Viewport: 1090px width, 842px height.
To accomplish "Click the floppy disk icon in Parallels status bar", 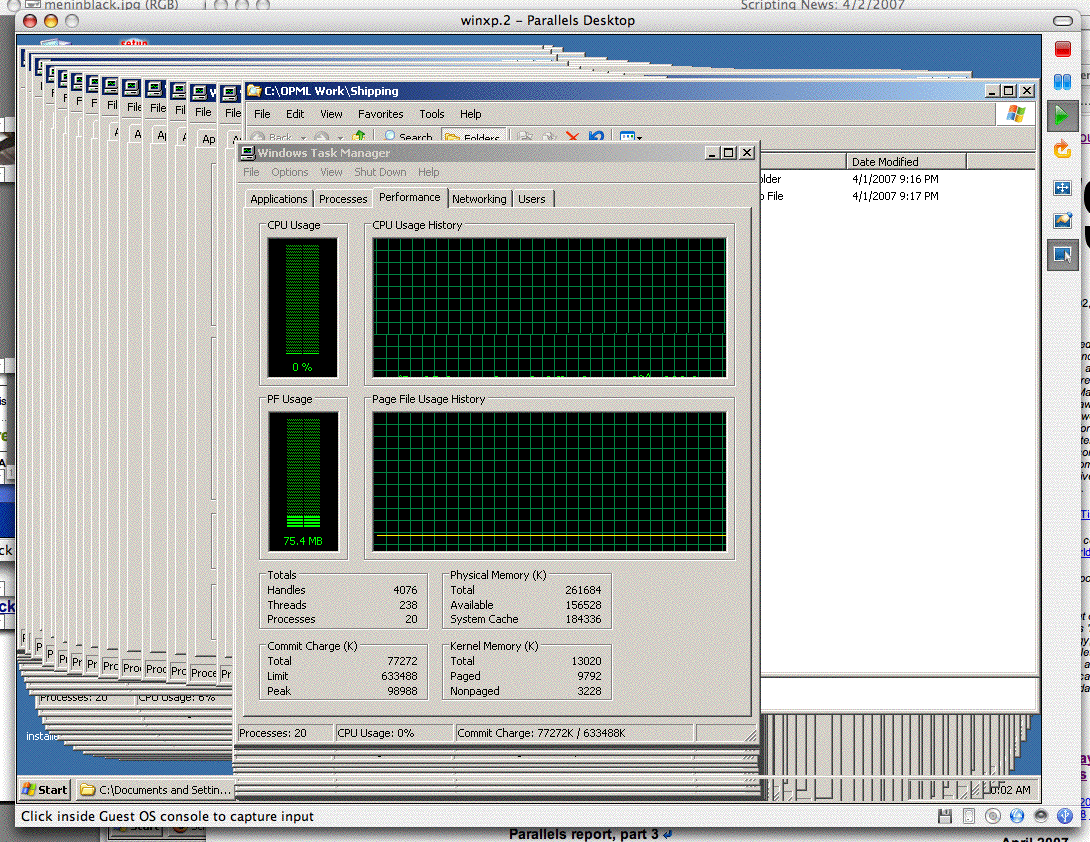I will coord(945,817).
